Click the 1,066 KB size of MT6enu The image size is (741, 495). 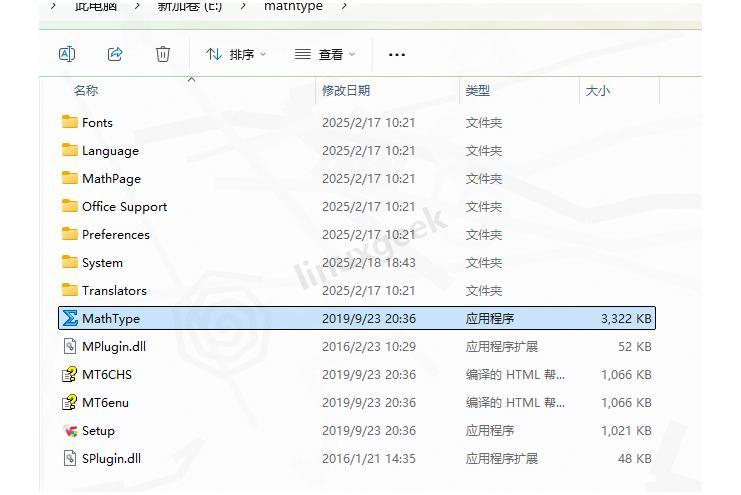[626, 402]
